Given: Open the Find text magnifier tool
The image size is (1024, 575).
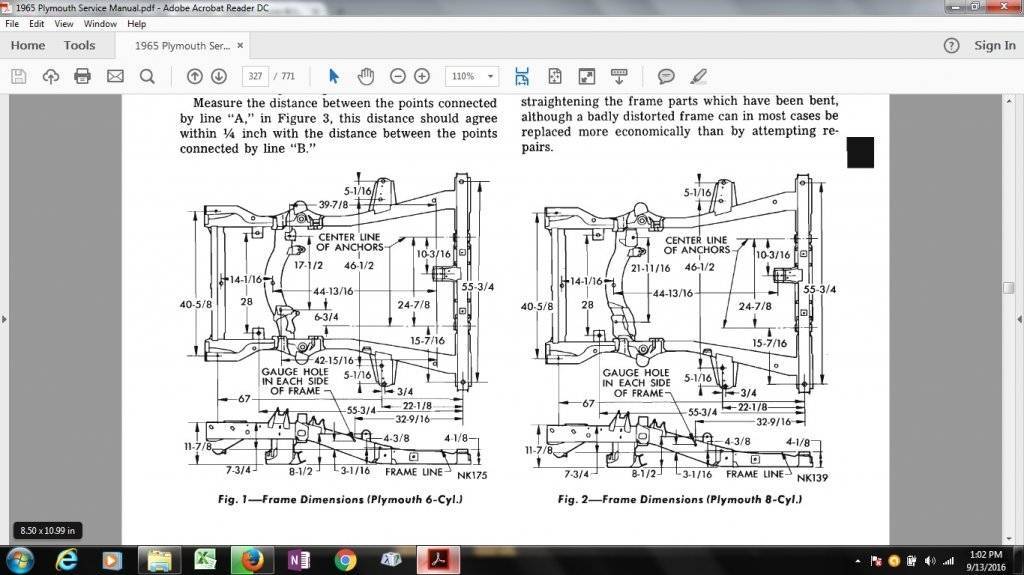Looking at the screenshot, I should (147, 76).
